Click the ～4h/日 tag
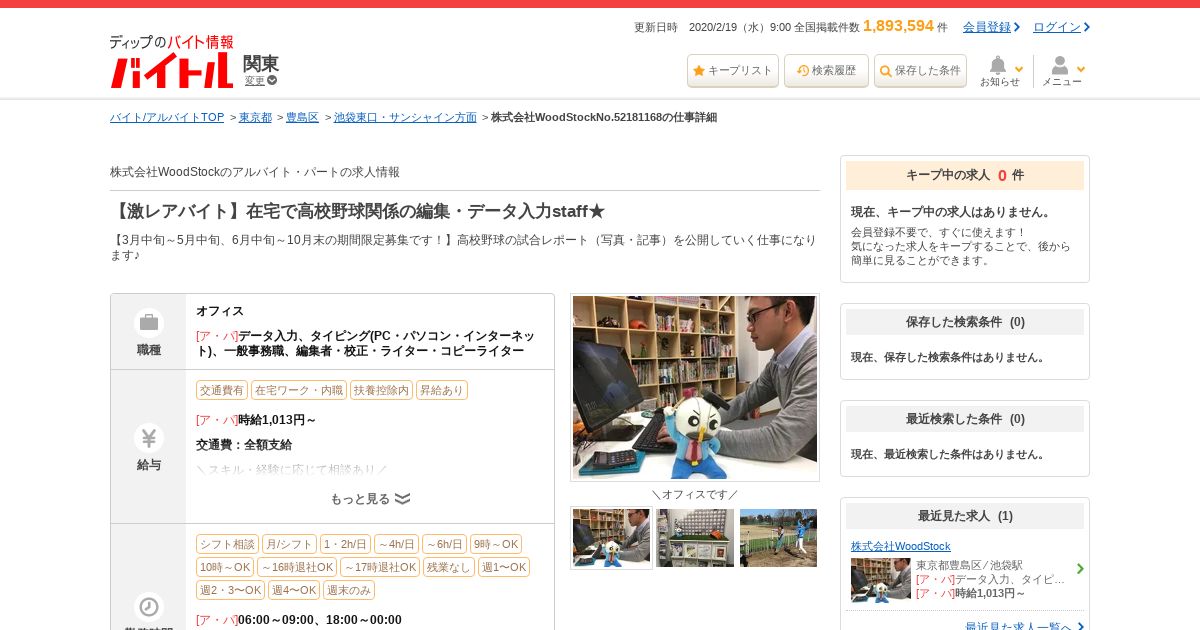Screen dimensions: 1200x630 point(396,544)
